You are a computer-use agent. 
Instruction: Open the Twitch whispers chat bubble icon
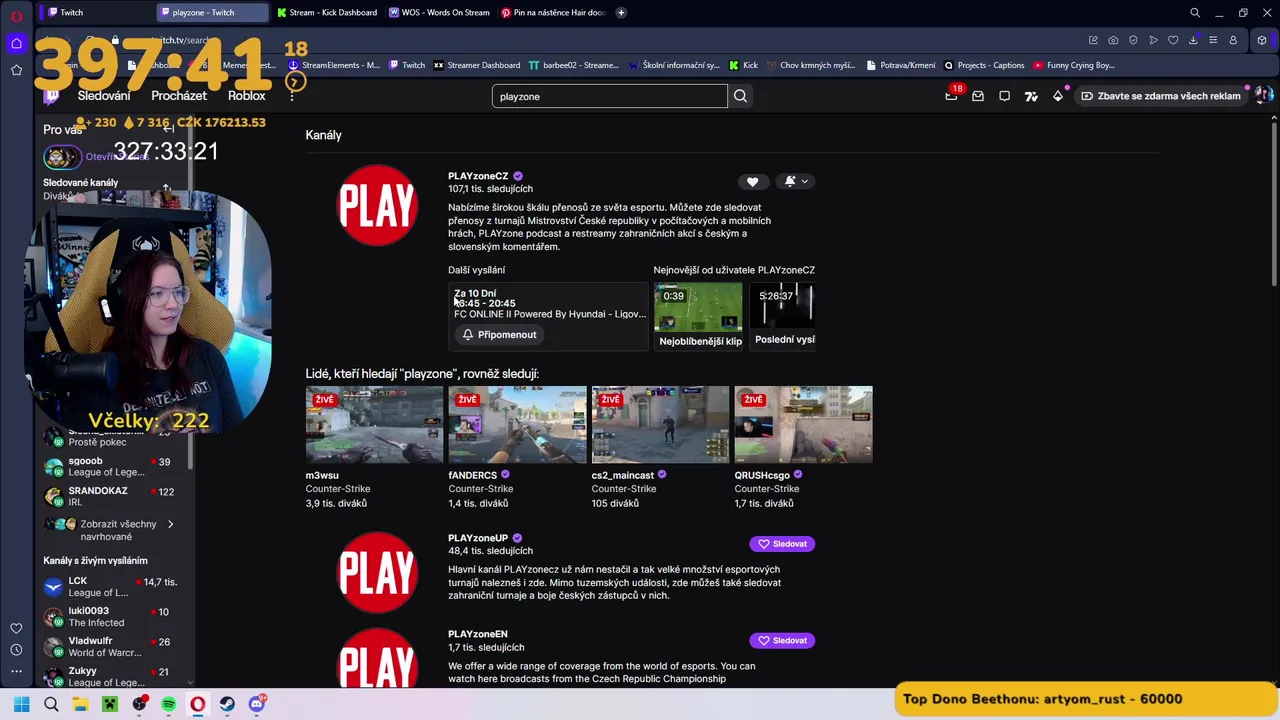tap(1004, 96)
